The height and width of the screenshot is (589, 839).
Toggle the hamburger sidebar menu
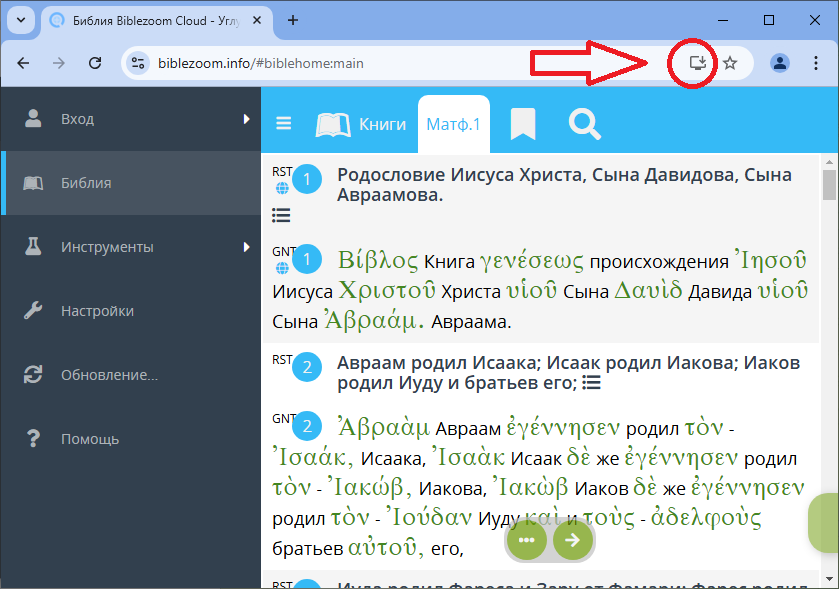(x=284, y=124)
